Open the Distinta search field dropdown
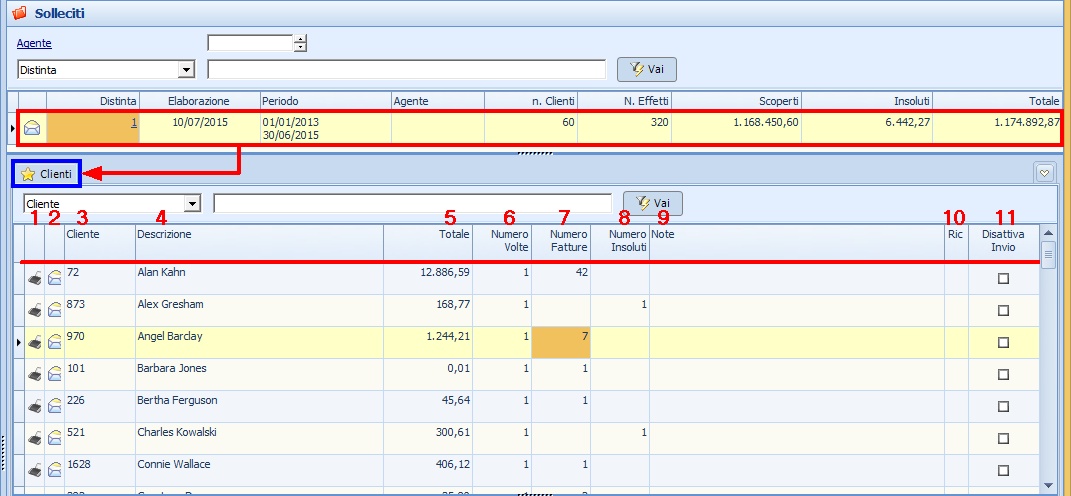The image size is (1071, 496). click(x=186, y=70)
